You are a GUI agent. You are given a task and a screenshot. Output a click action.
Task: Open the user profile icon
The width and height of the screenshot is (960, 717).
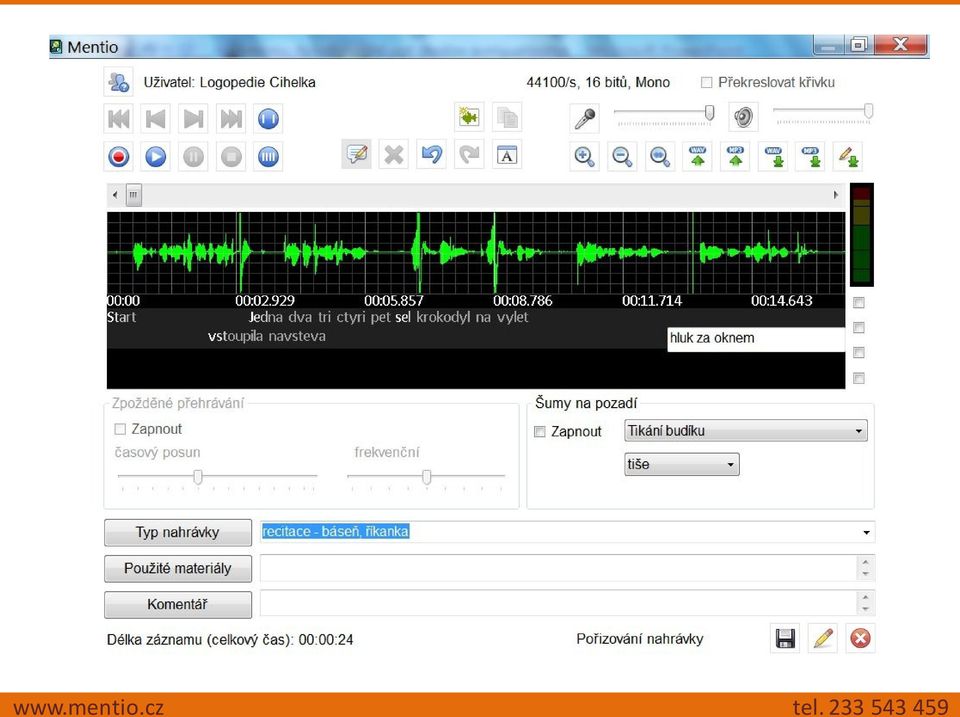click(x=118, y=81)
